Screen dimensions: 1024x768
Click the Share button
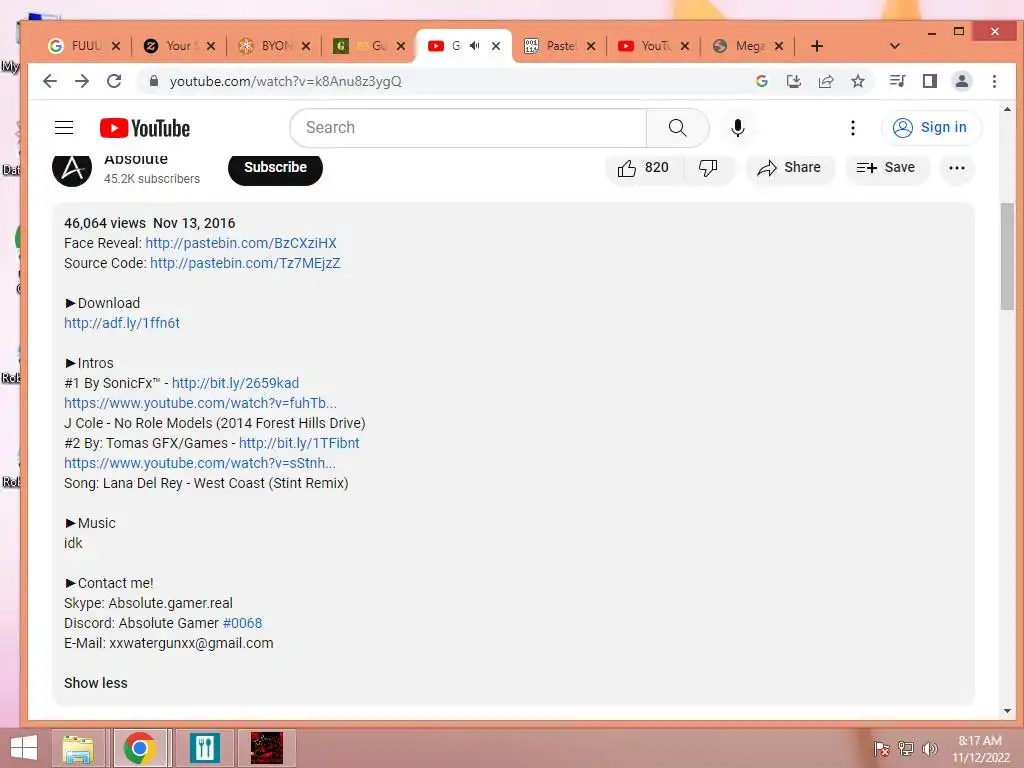(x=790, y=168)
